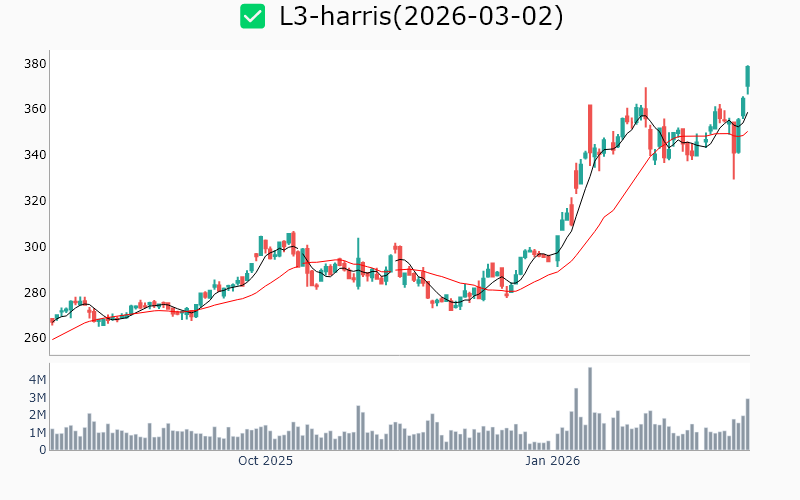Click the 4M volume axis label
Screen dimensions: 800x500
click(x=36, y=380)
